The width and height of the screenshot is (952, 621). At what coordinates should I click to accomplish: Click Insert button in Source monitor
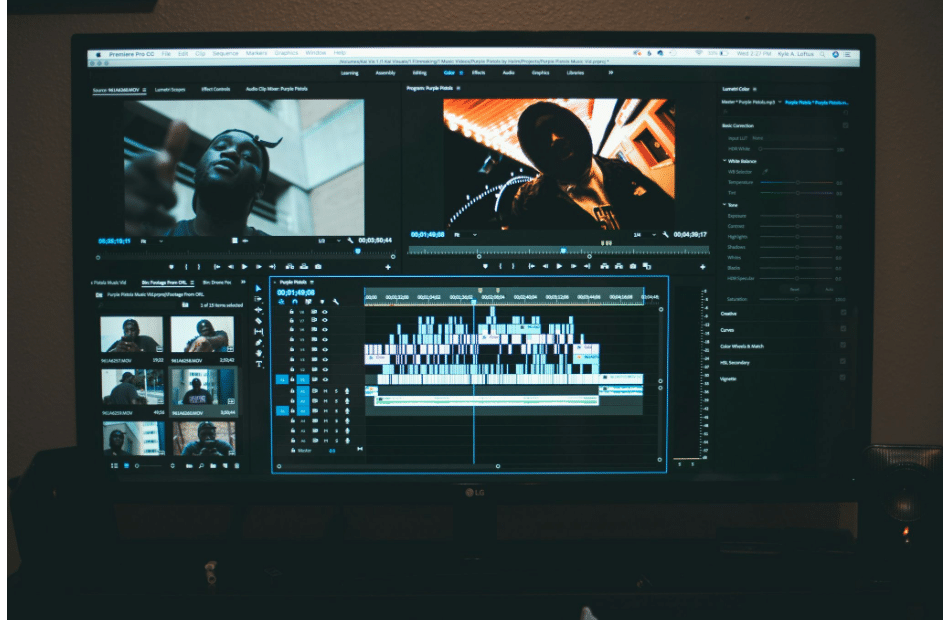(290, 266)
